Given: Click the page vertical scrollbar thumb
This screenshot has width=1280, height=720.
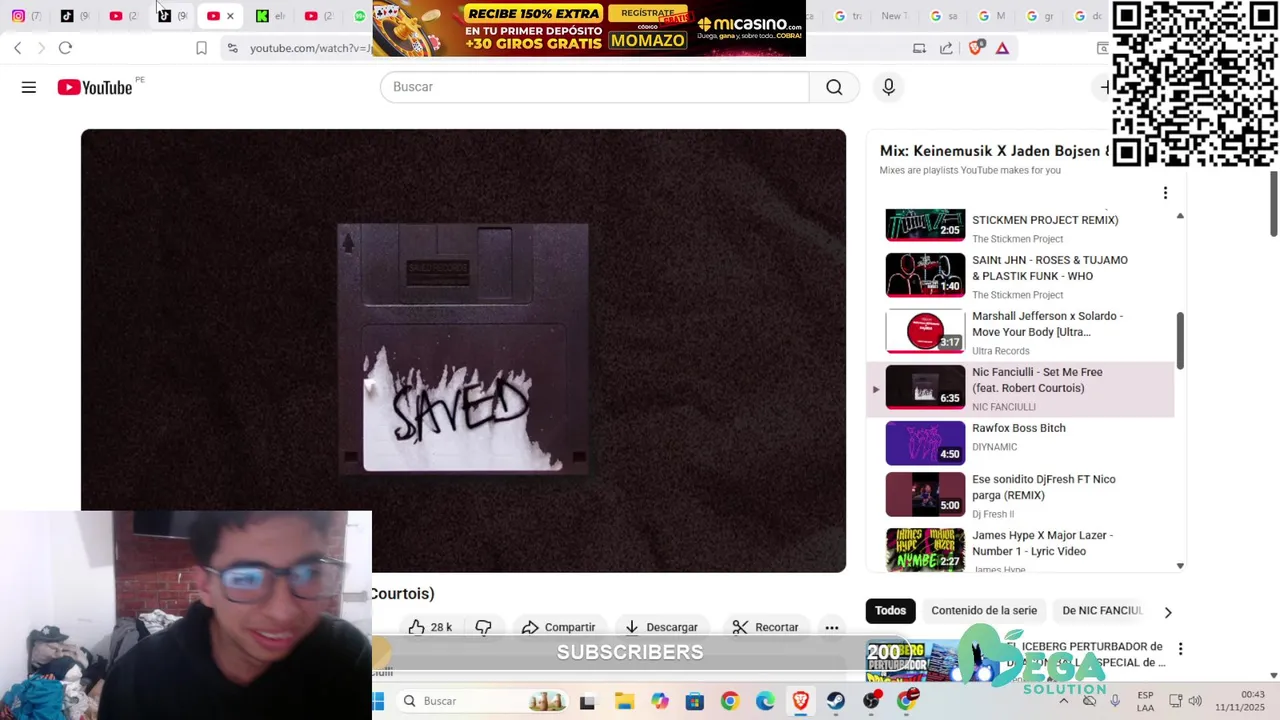Looking at the screenshot, I should pyautogui.click(x=1274, y=205).
